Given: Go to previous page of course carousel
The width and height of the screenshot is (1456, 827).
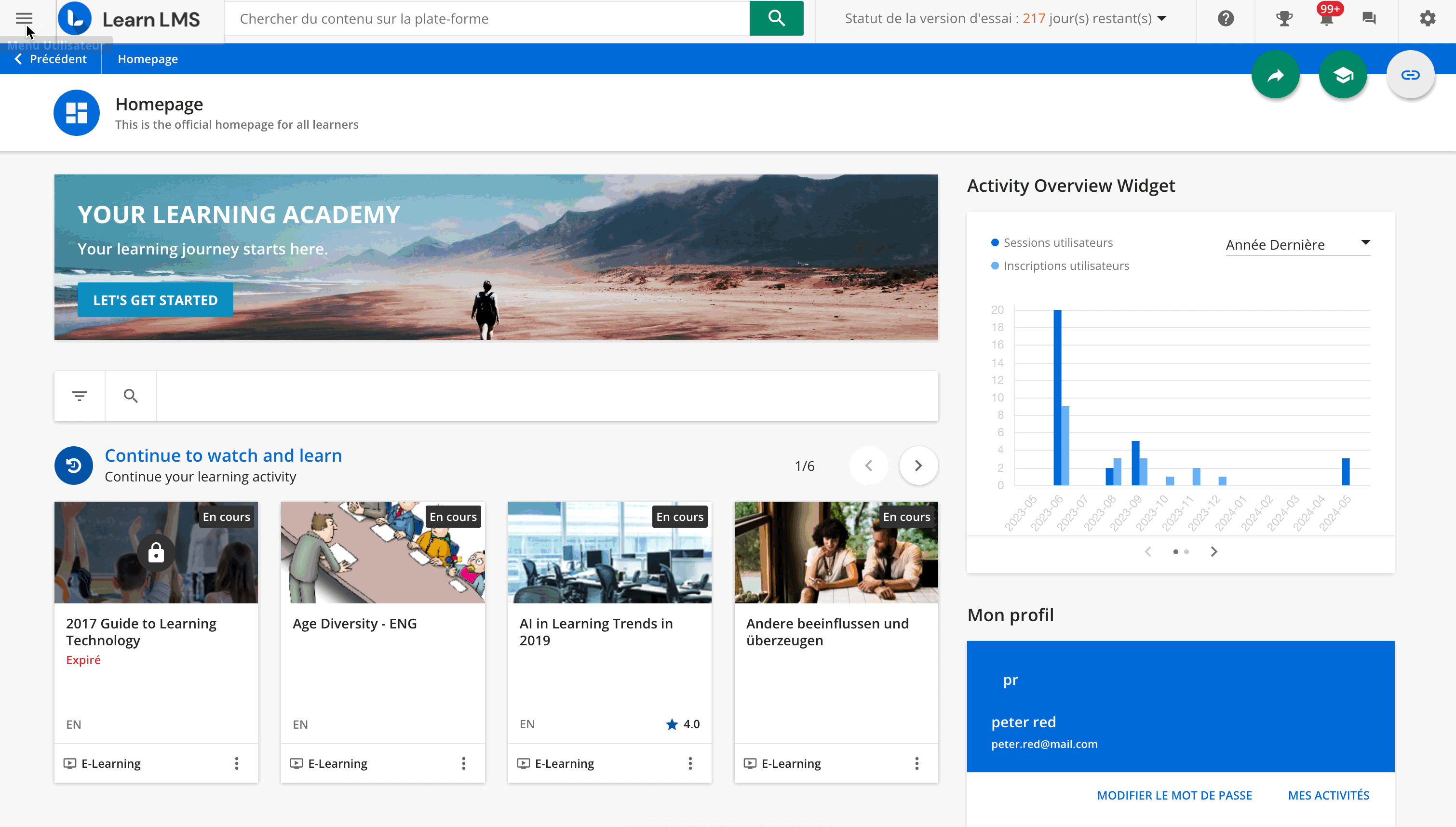Looking at the screenshot, I should (869, 466).
